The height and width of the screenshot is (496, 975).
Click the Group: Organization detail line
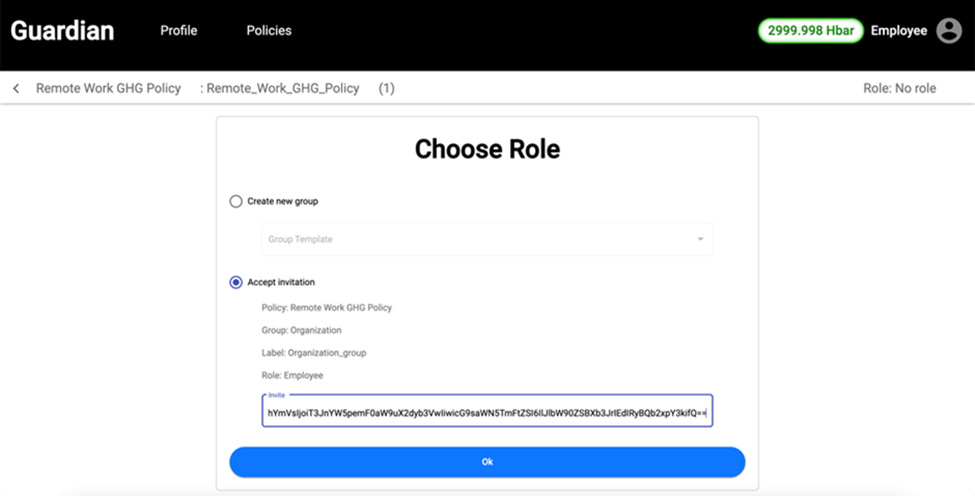301,330
